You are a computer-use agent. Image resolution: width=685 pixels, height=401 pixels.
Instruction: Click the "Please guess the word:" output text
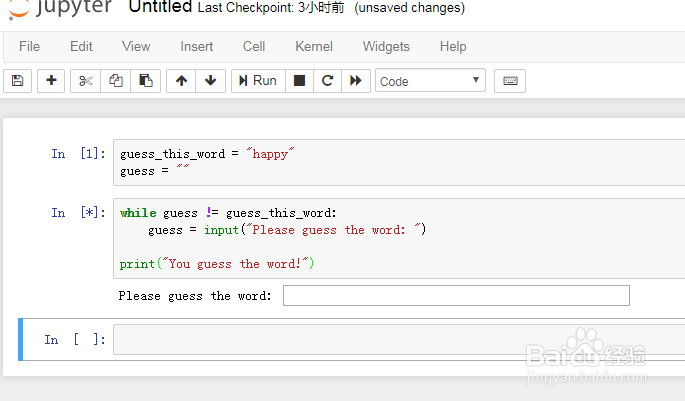pos(195,296)
